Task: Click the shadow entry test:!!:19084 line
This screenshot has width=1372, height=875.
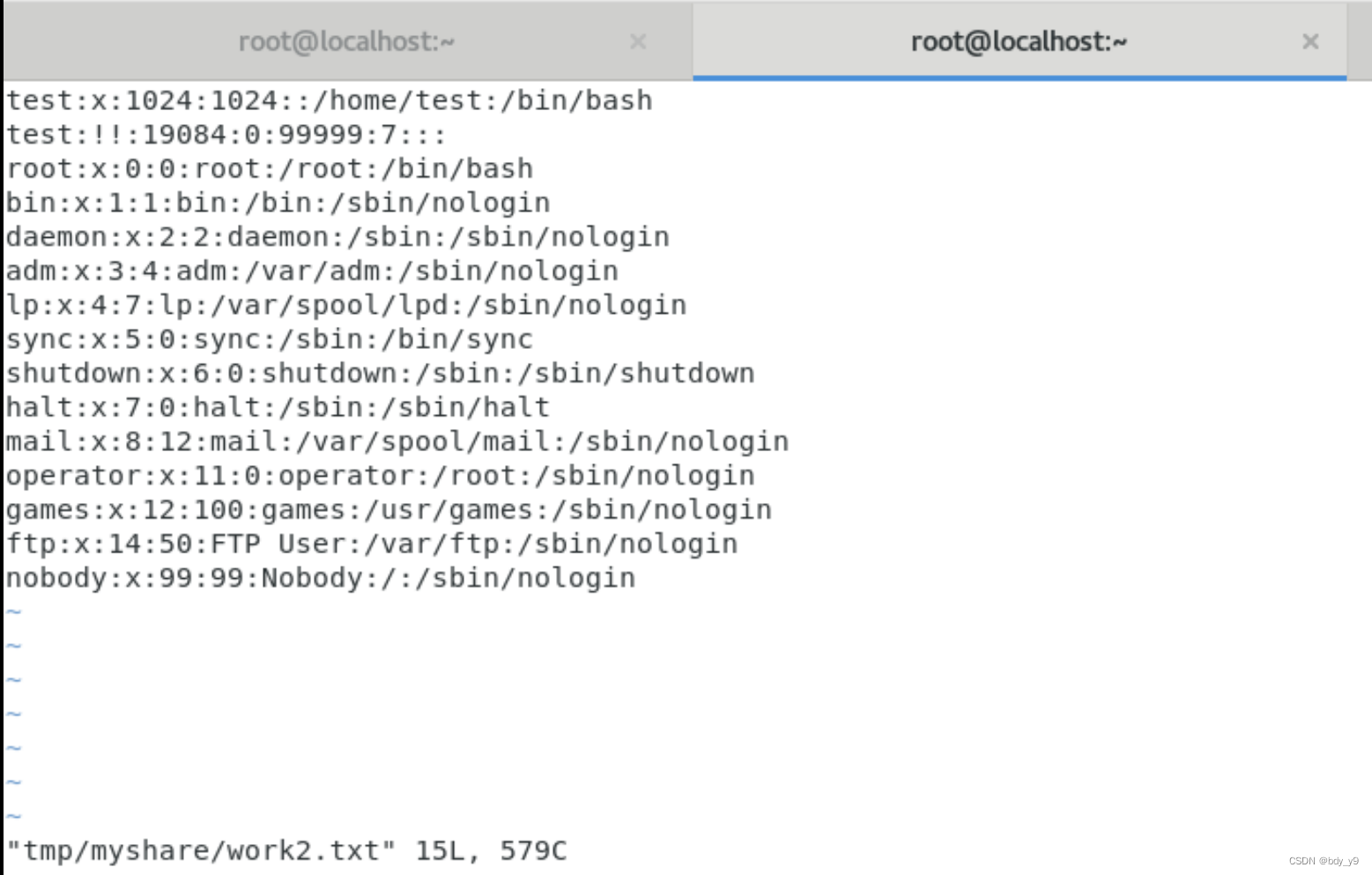Action: click(225, 134)
